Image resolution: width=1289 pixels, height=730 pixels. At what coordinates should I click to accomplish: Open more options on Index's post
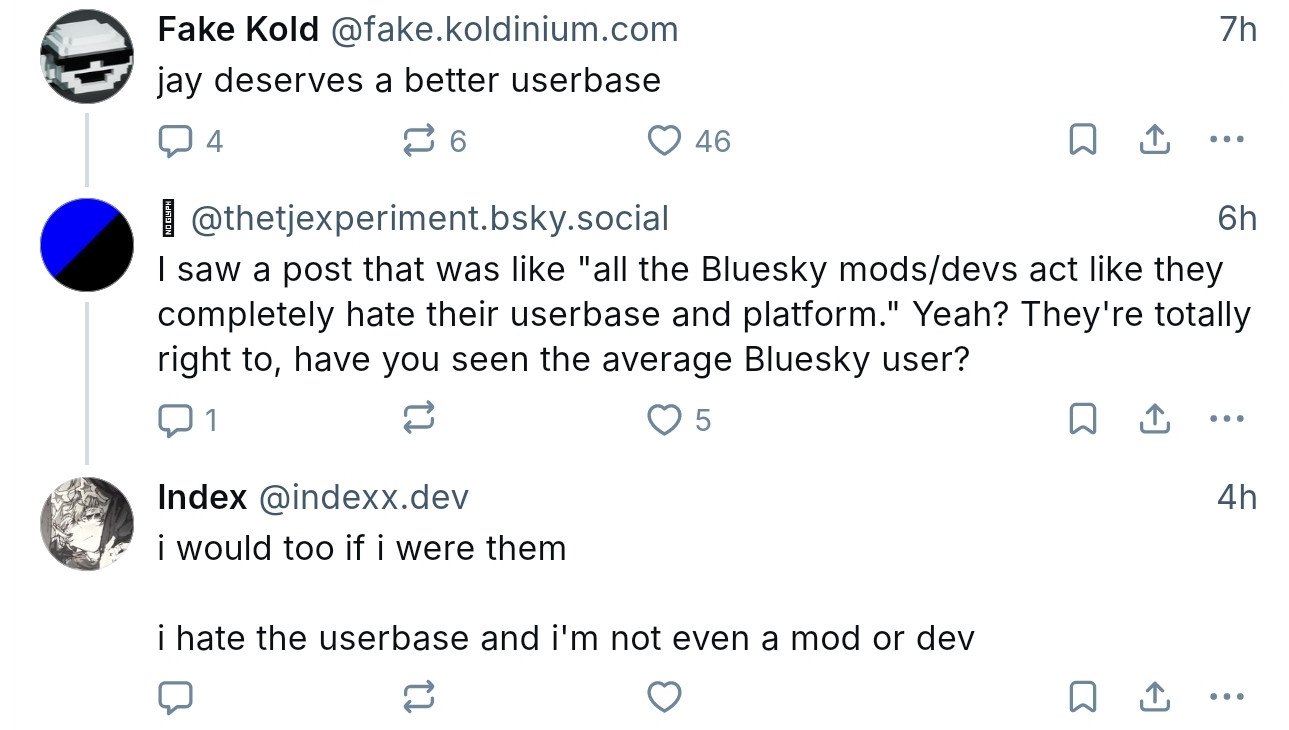pyautogui.click(x=1226, y=697)
